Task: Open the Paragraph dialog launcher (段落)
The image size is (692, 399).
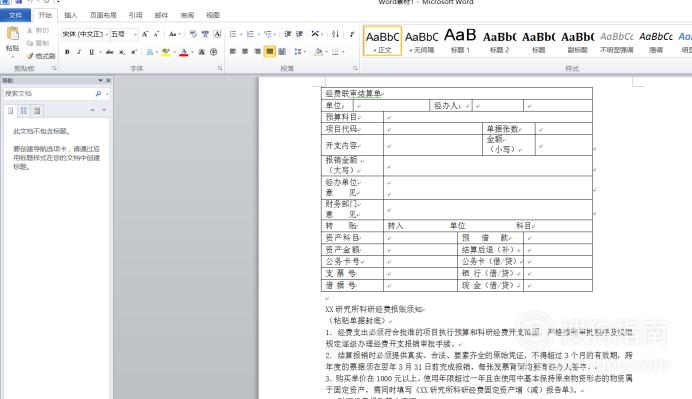Action: pos(355,68)
